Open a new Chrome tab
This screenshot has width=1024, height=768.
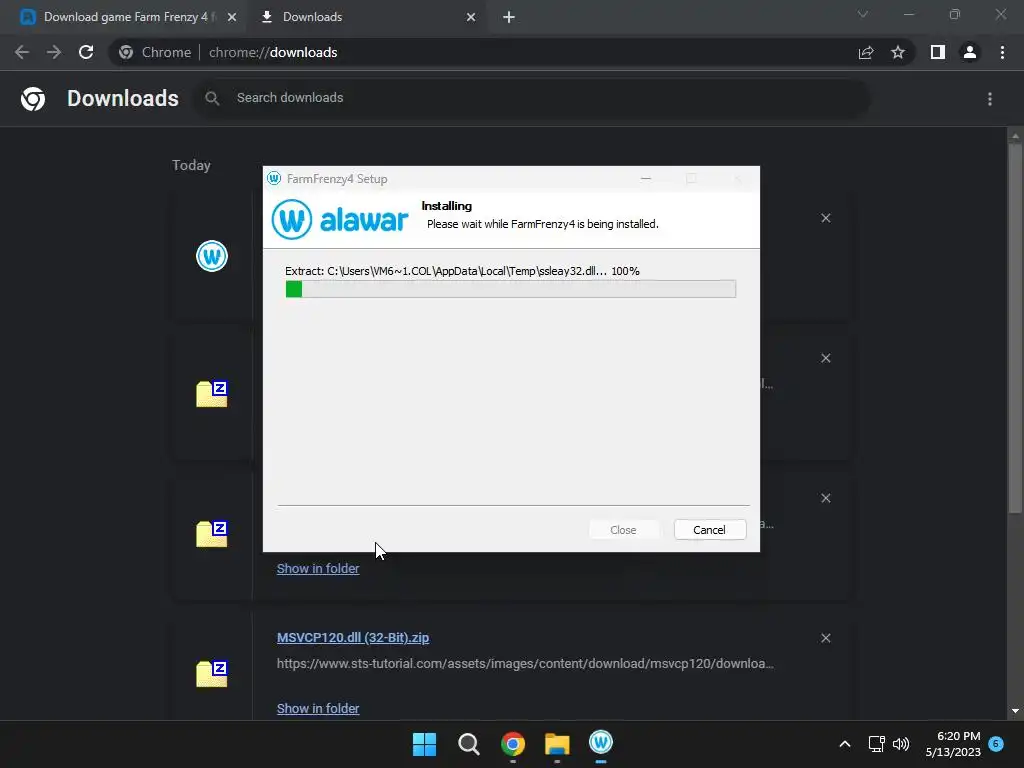(509, 17)
